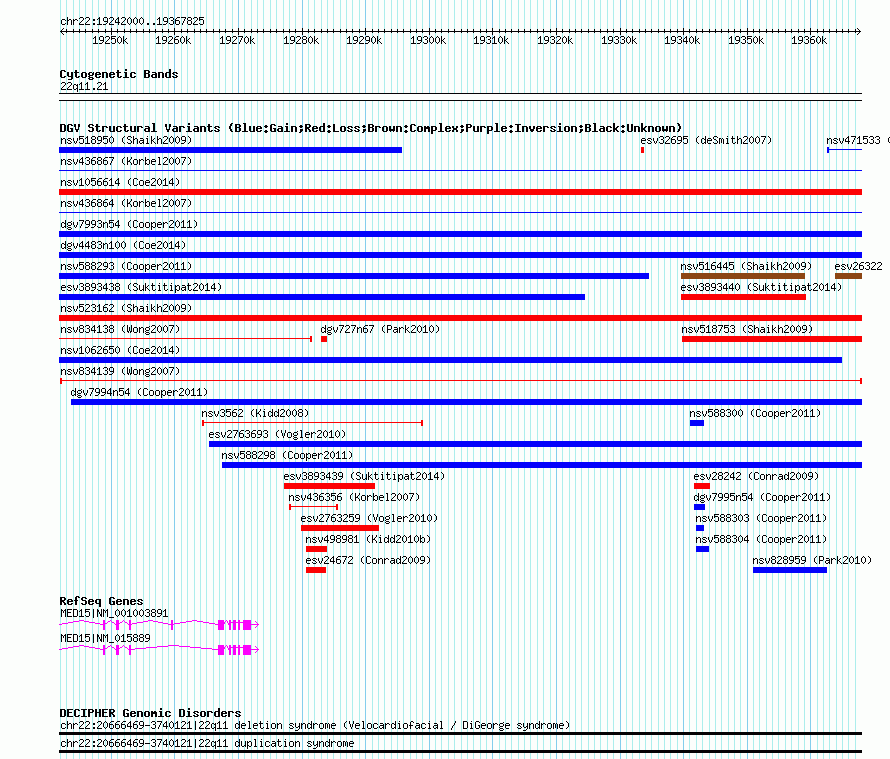
Task: Select nsv523162 (Shaikh2009) variant label
Action: (126, 308)
